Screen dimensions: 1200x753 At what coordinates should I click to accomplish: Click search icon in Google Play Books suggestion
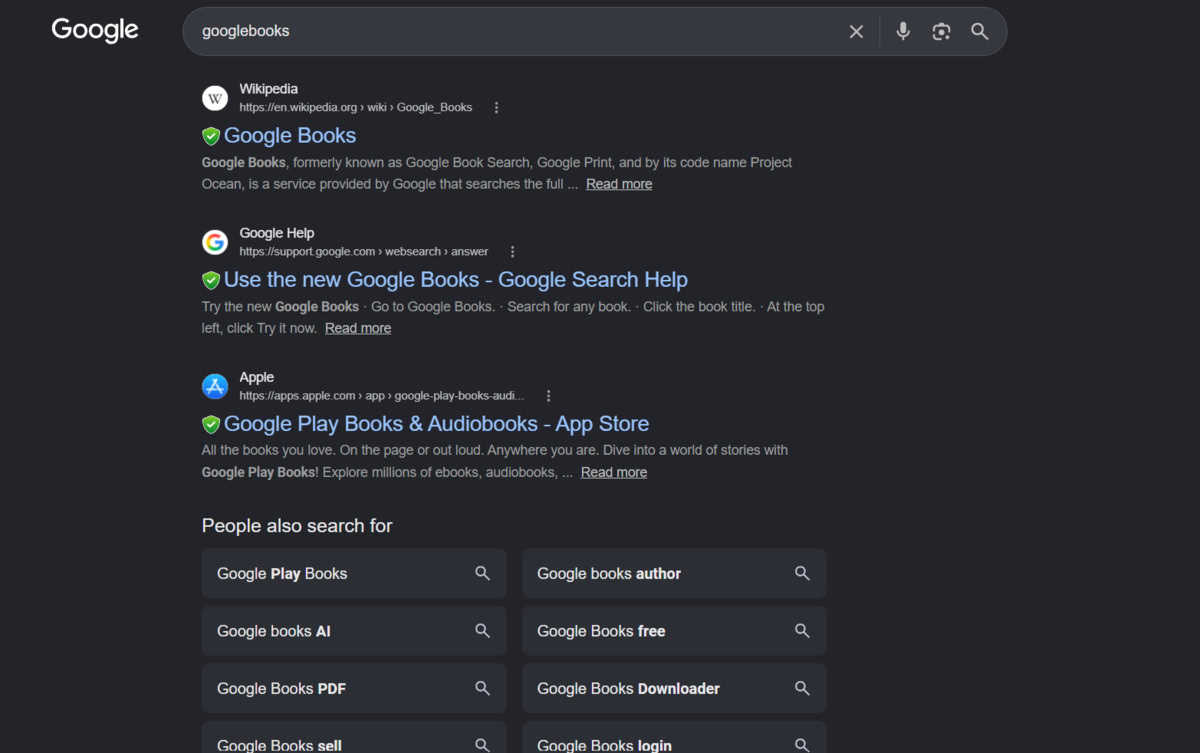[482, 573]
